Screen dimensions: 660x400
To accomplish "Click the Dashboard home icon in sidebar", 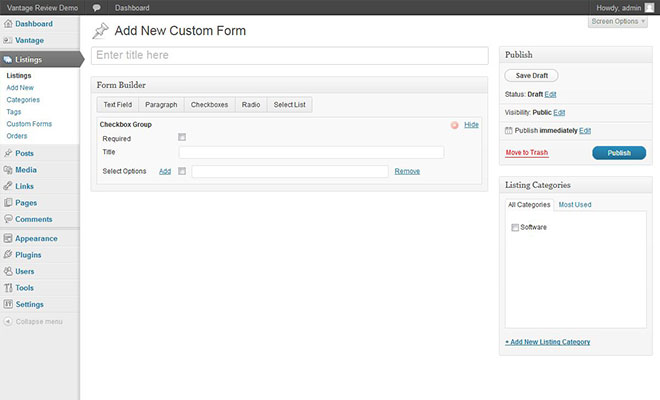I will (8, 23).
